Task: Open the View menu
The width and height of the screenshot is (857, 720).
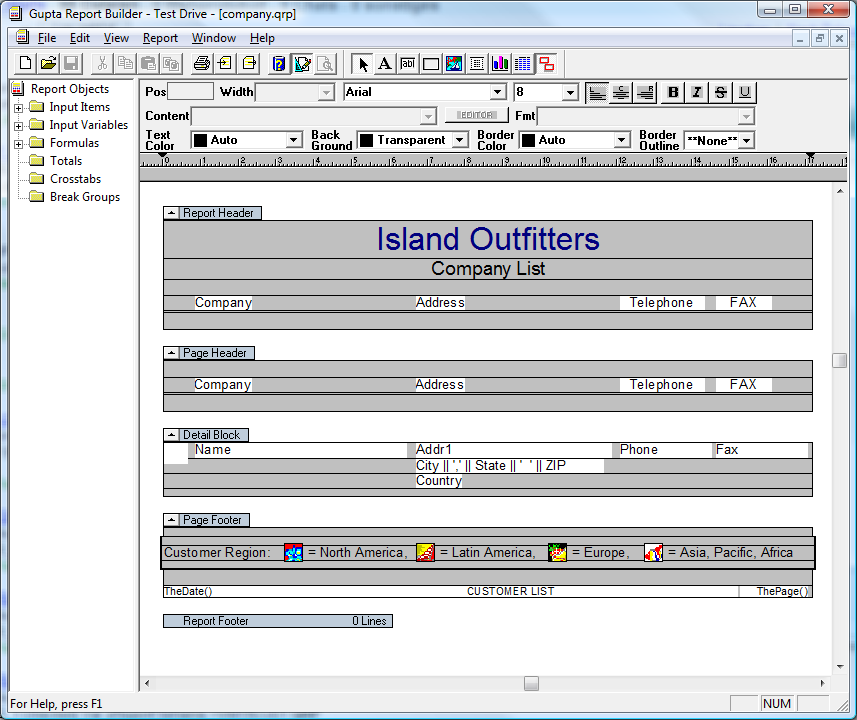Action: (x=116, y=38)
